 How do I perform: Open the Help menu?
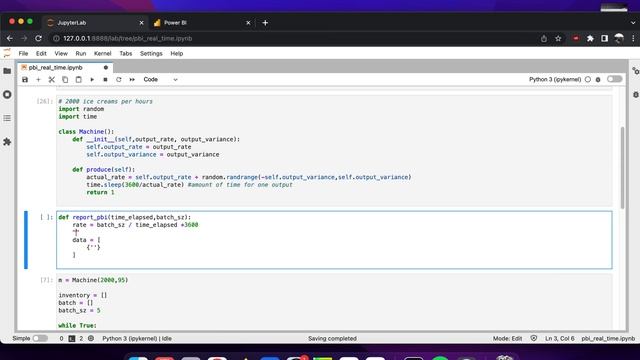pyautogui.click(x=177, y=53)
